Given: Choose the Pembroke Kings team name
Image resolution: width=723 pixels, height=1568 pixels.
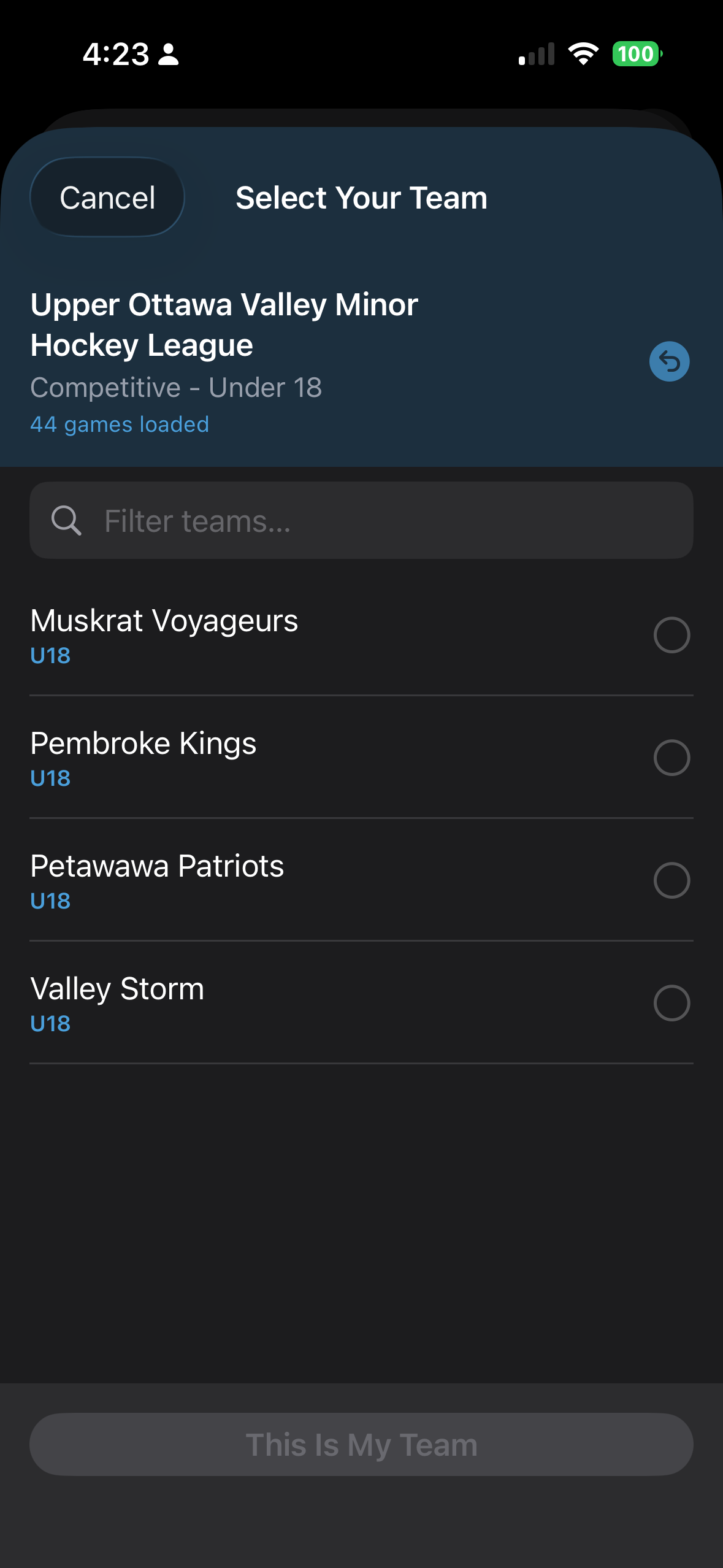Looking at the screenshot, I should coord(143,744).
